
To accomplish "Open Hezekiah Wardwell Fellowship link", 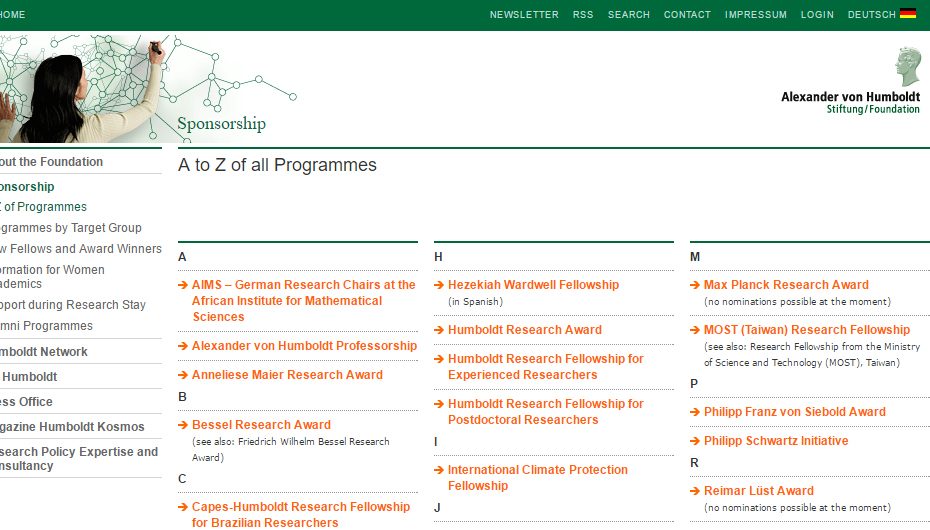I will pos(533,285).
